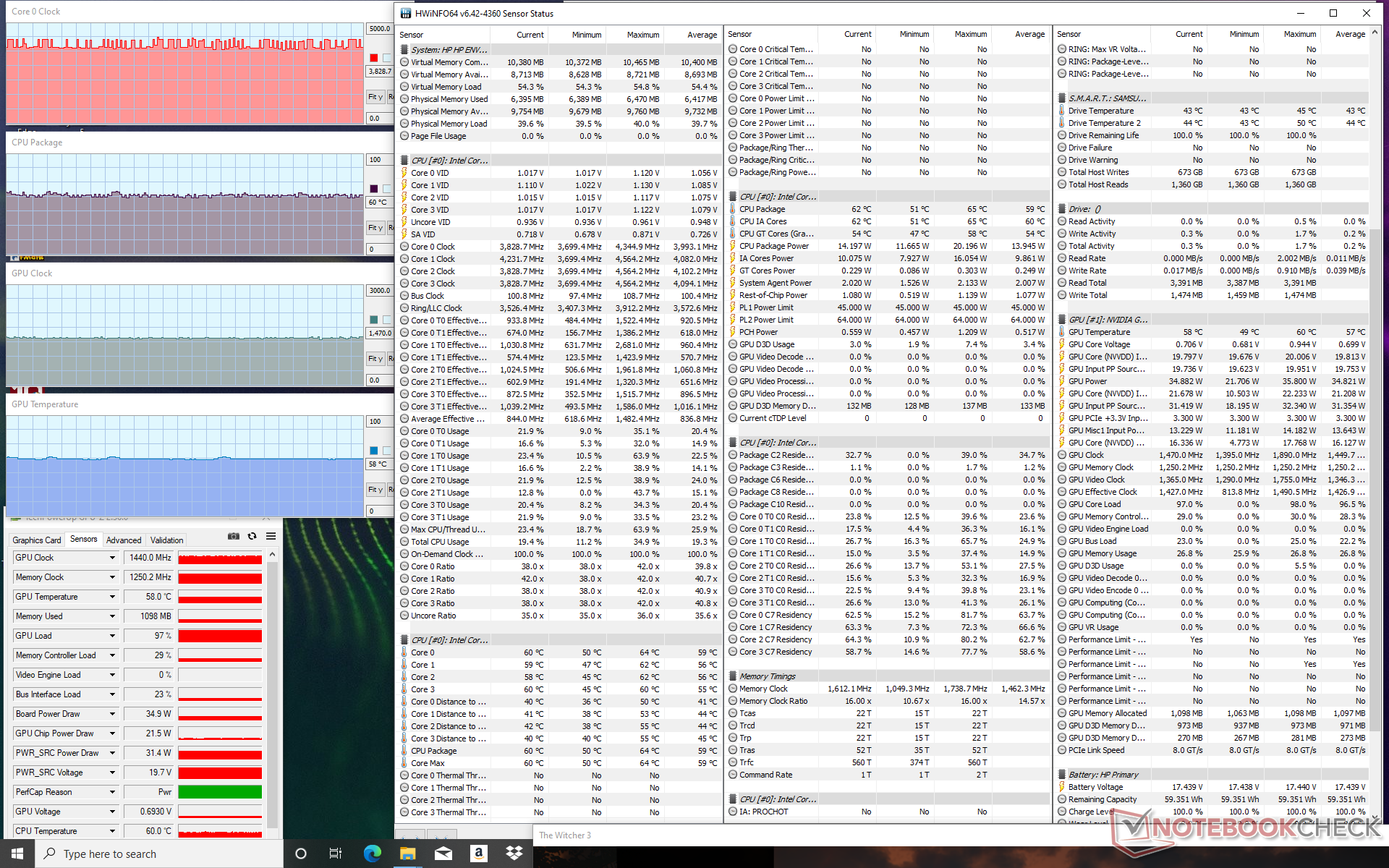This screenshot has width=1389, height=868.
Task: Click the Task View taskbar icon
Action: 336,854
